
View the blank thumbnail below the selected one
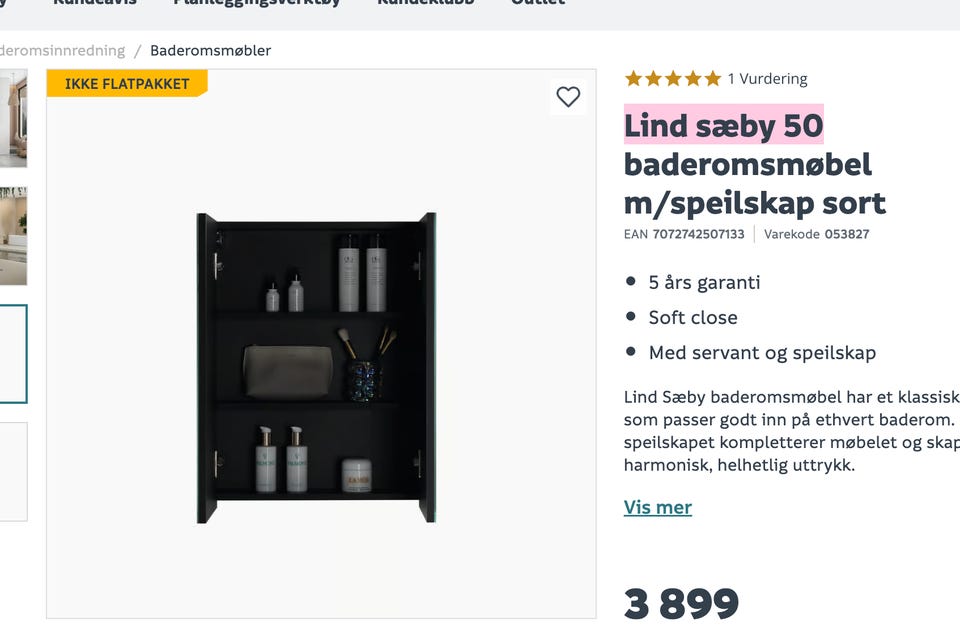(x=13, y=471)
